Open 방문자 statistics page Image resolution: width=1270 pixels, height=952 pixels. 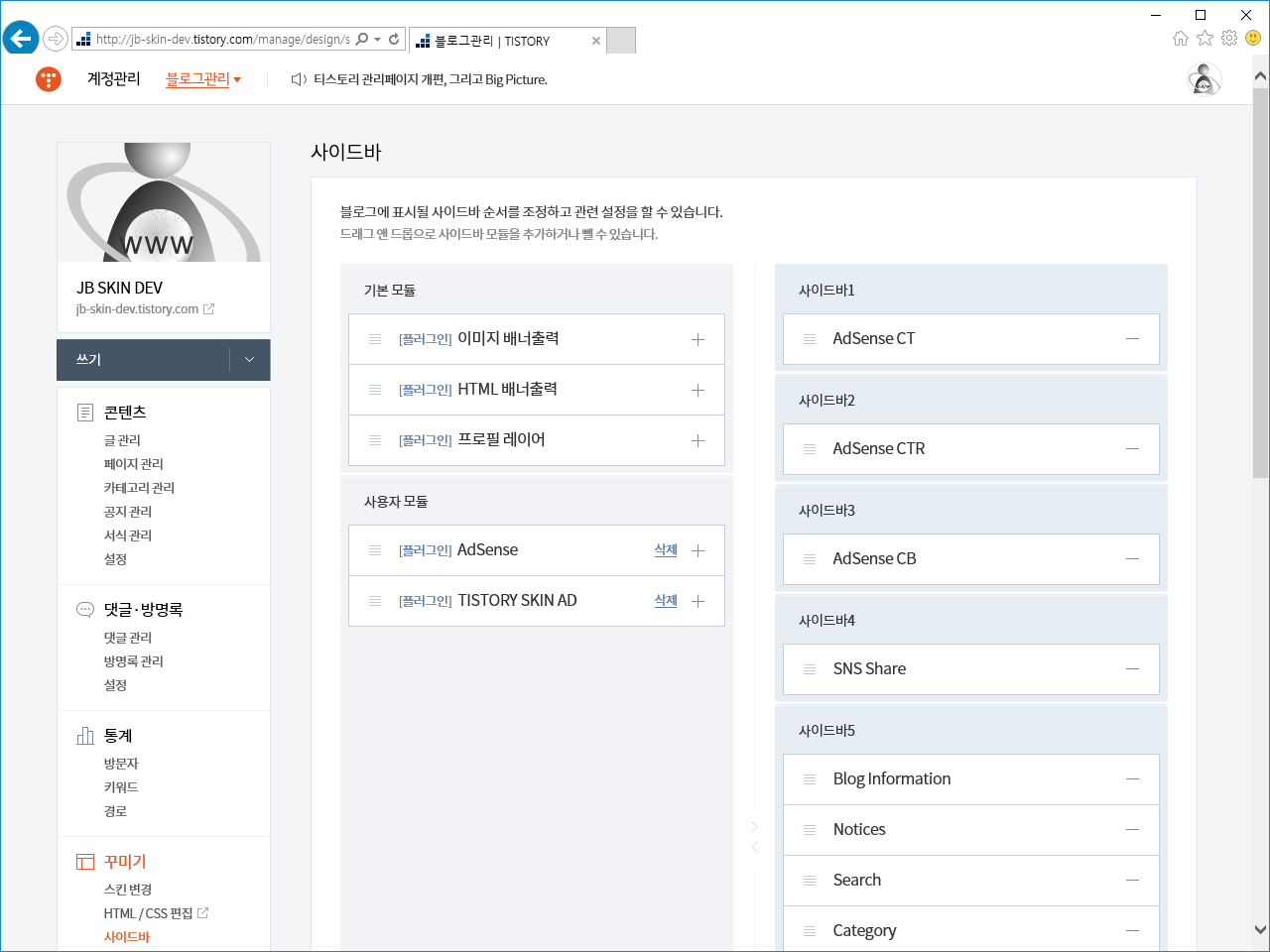tap(121, 764)
